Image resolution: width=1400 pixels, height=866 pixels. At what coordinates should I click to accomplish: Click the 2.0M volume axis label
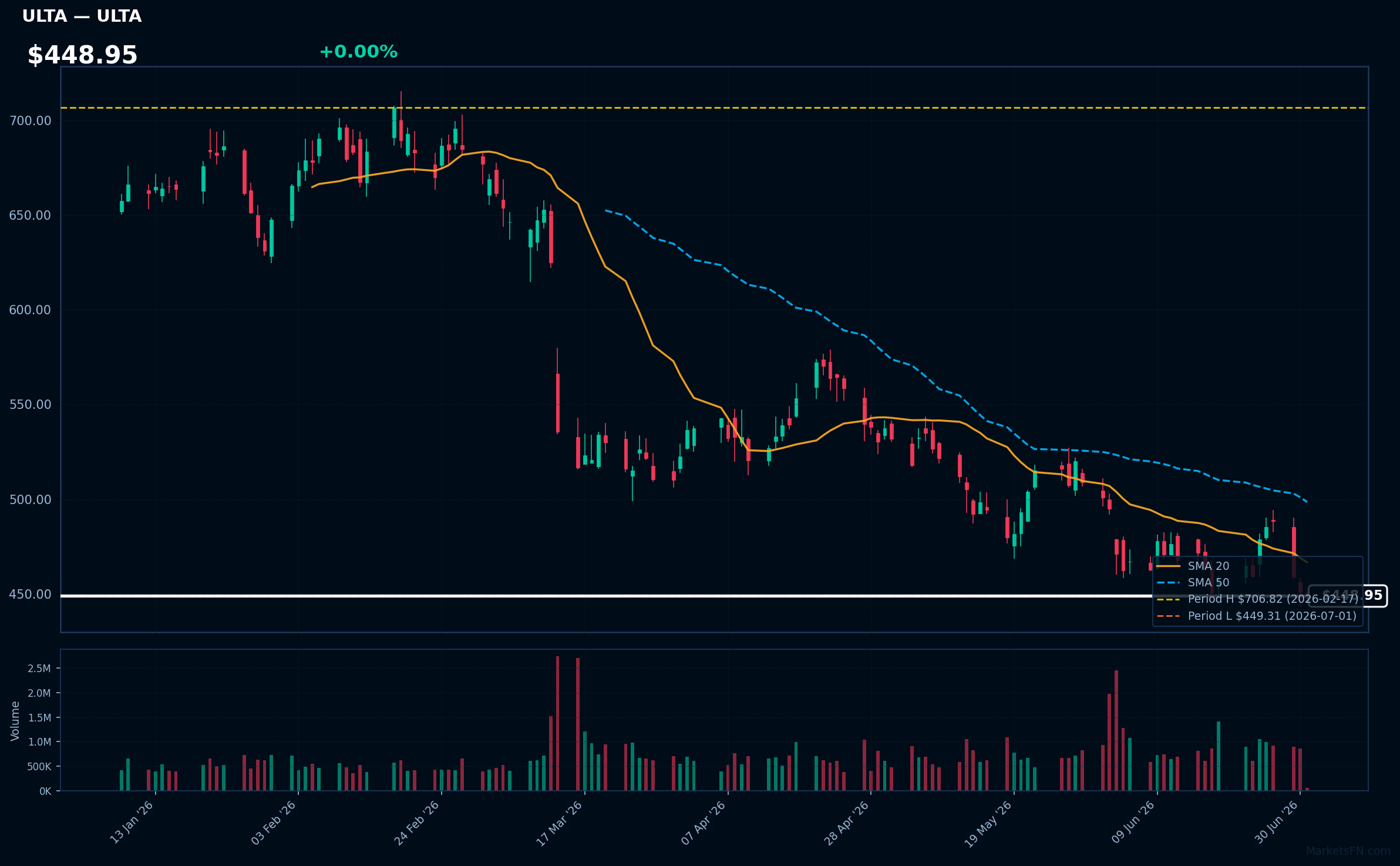click(39, 693)
